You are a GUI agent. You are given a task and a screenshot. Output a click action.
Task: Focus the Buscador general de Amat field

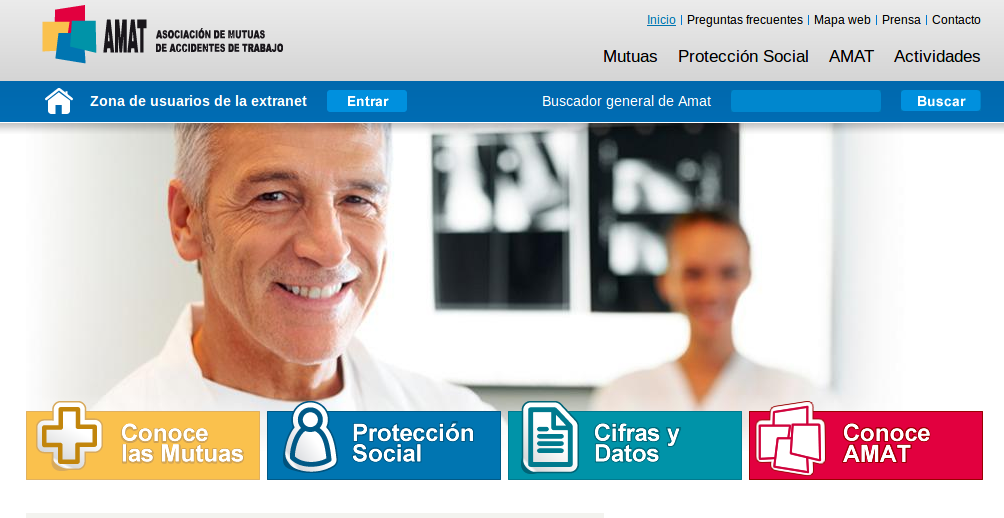806,101
